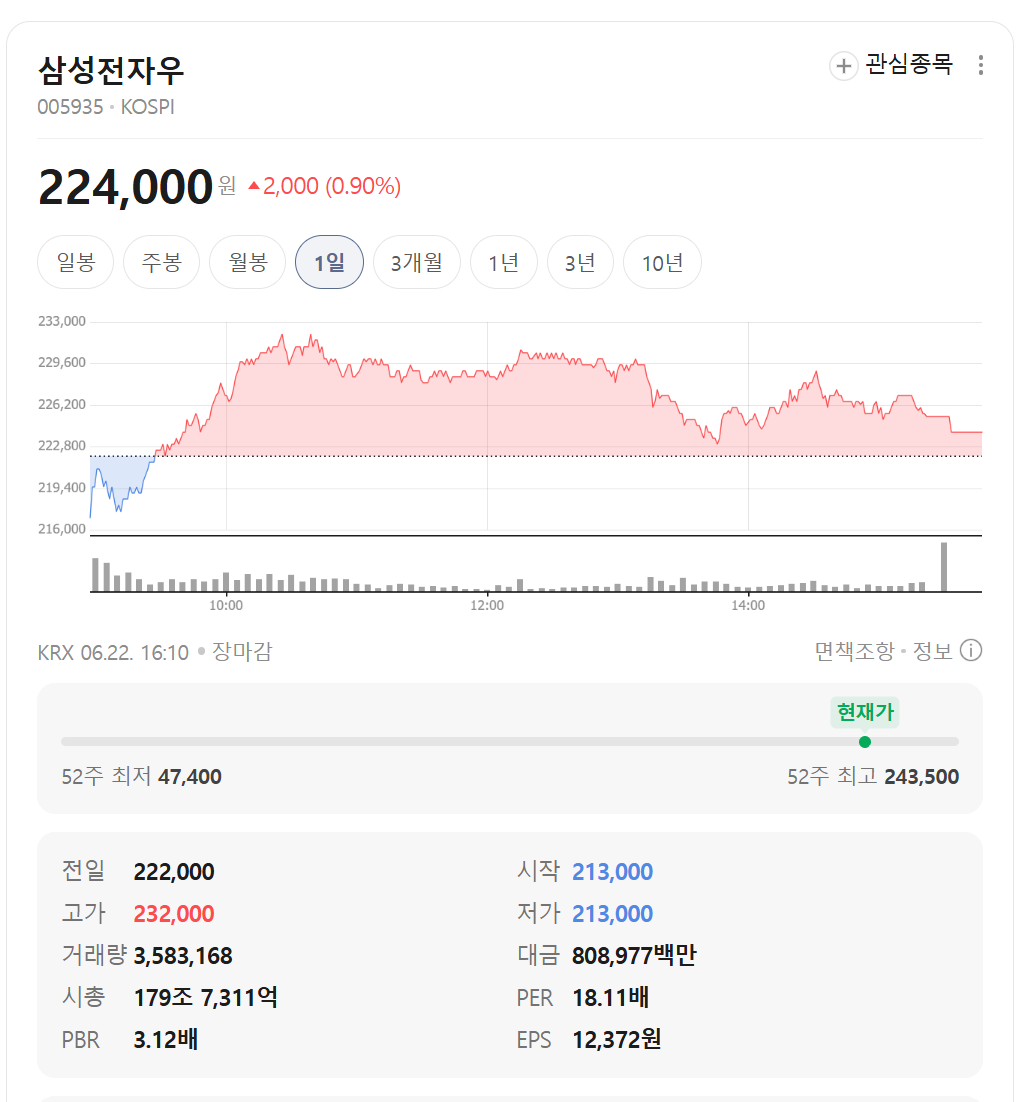Select the 월봉 monthly candle tab
1033x1102 pixels.
(247, 262)
